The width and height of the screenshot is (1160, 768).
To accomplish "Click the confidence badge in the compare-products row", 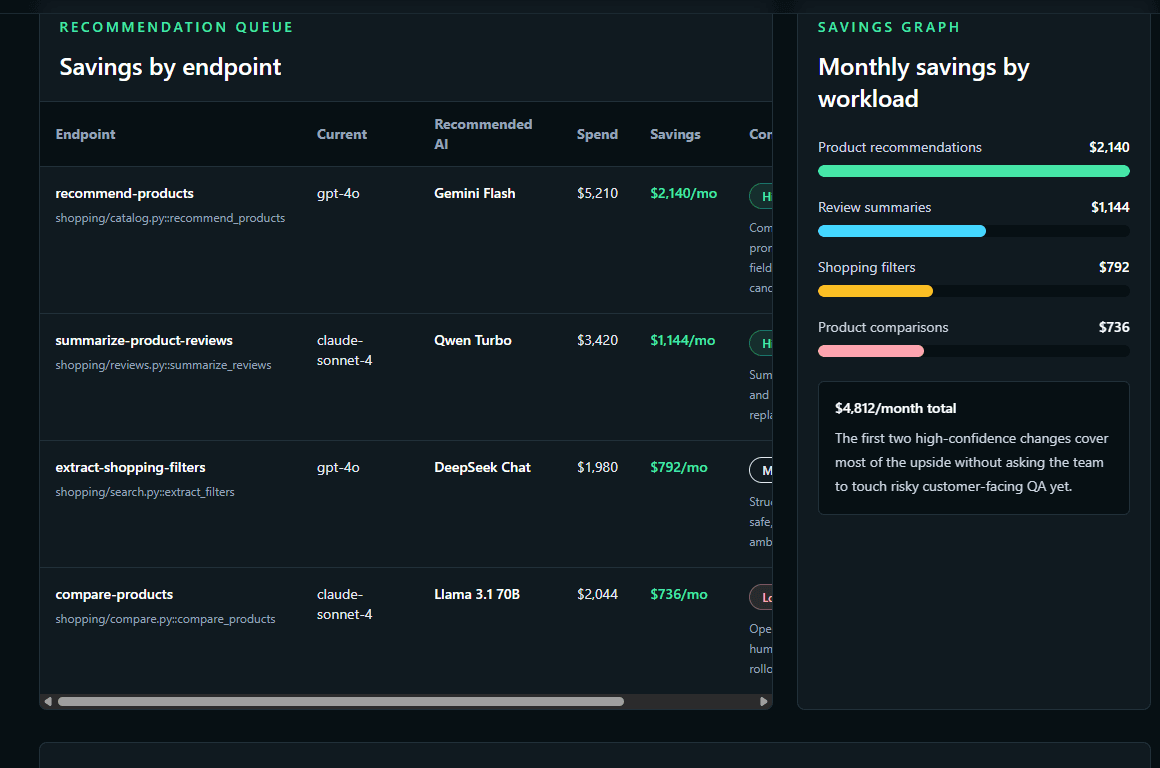I will (761, 597).
